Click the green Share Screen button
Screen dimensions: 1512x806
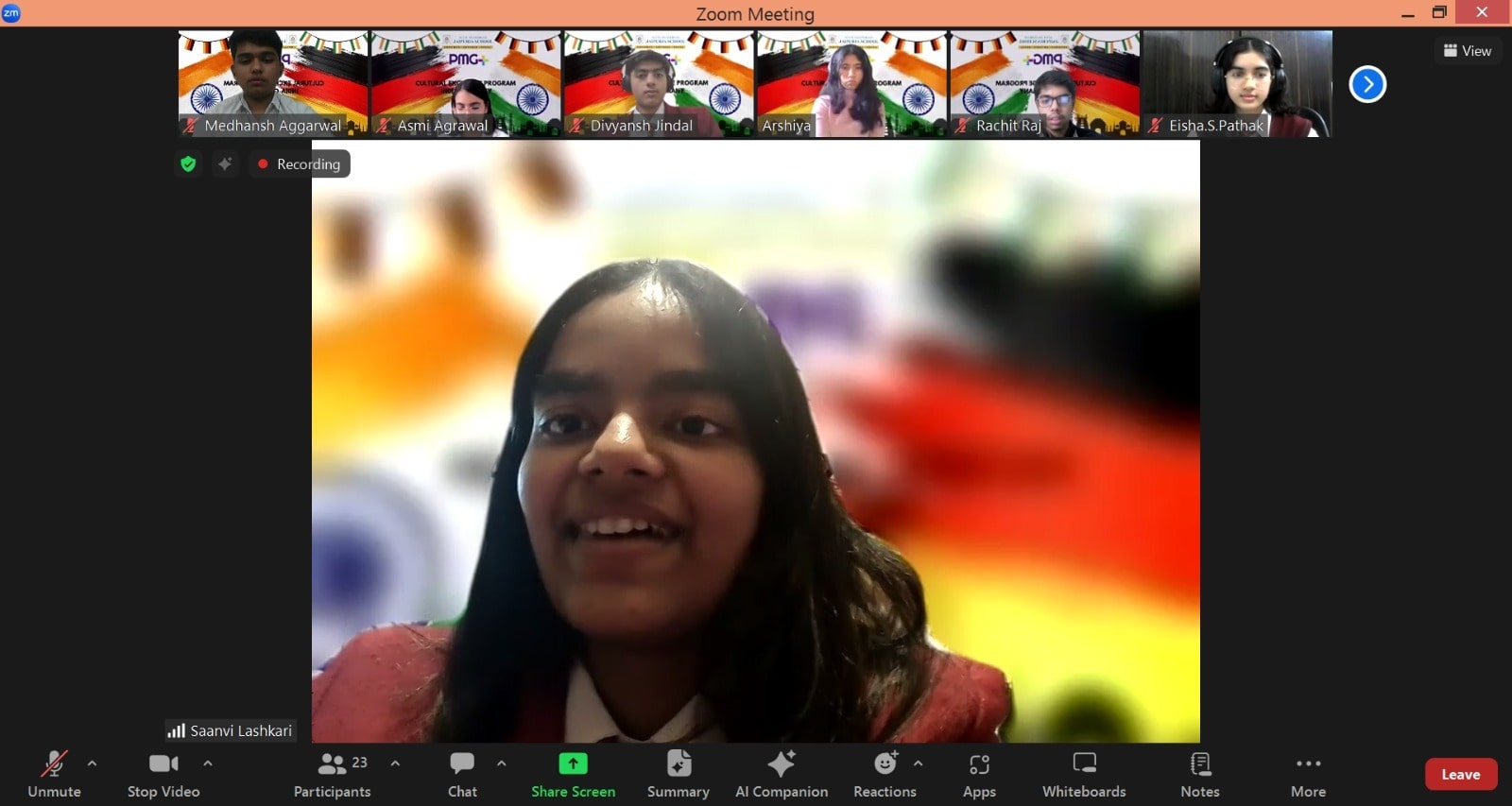click(x=573, y=773)
